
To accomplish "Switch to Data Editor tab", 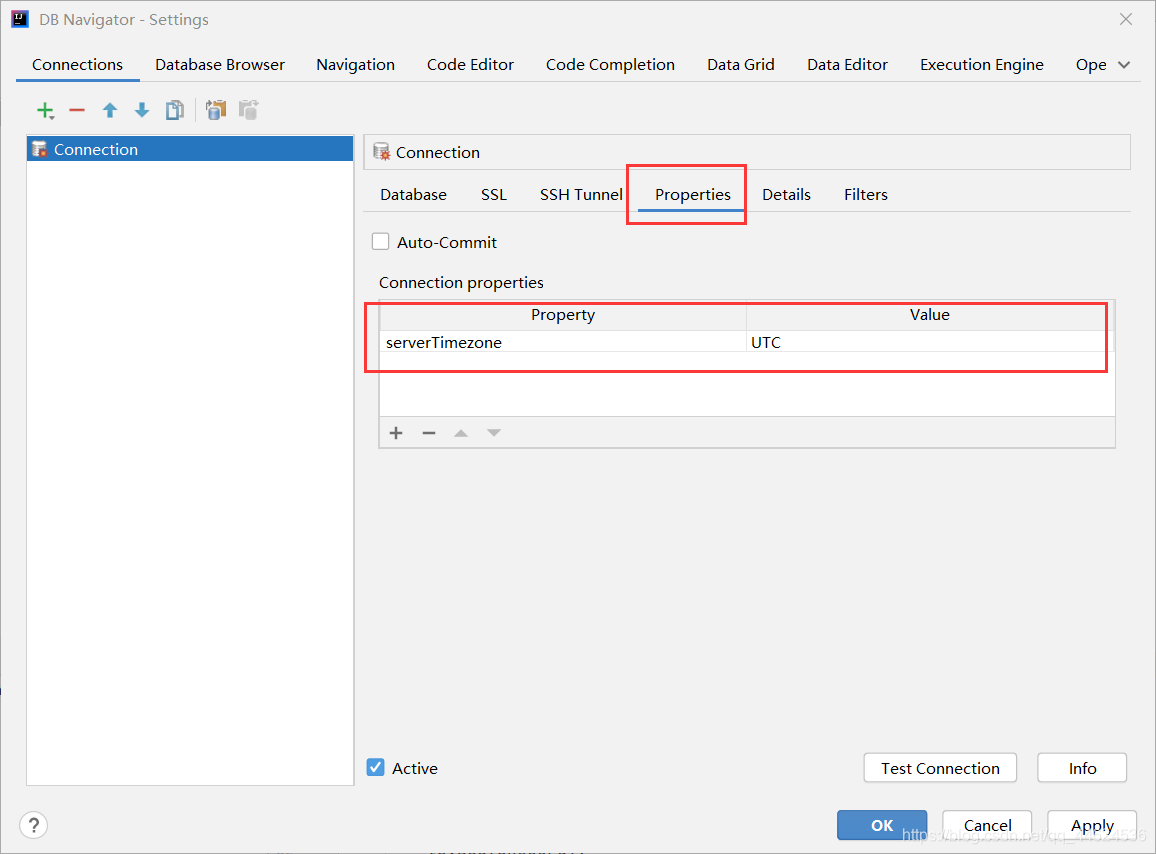I will [847, 65].
